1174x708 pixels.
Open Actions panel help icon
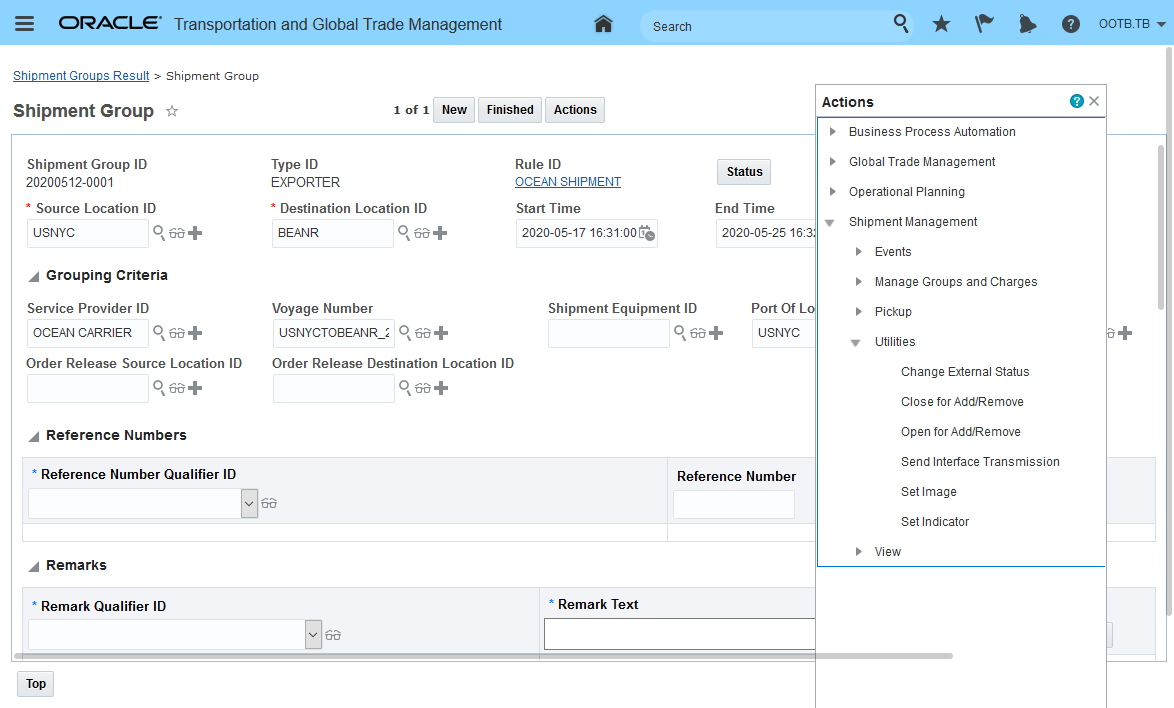click(1077, 101)
